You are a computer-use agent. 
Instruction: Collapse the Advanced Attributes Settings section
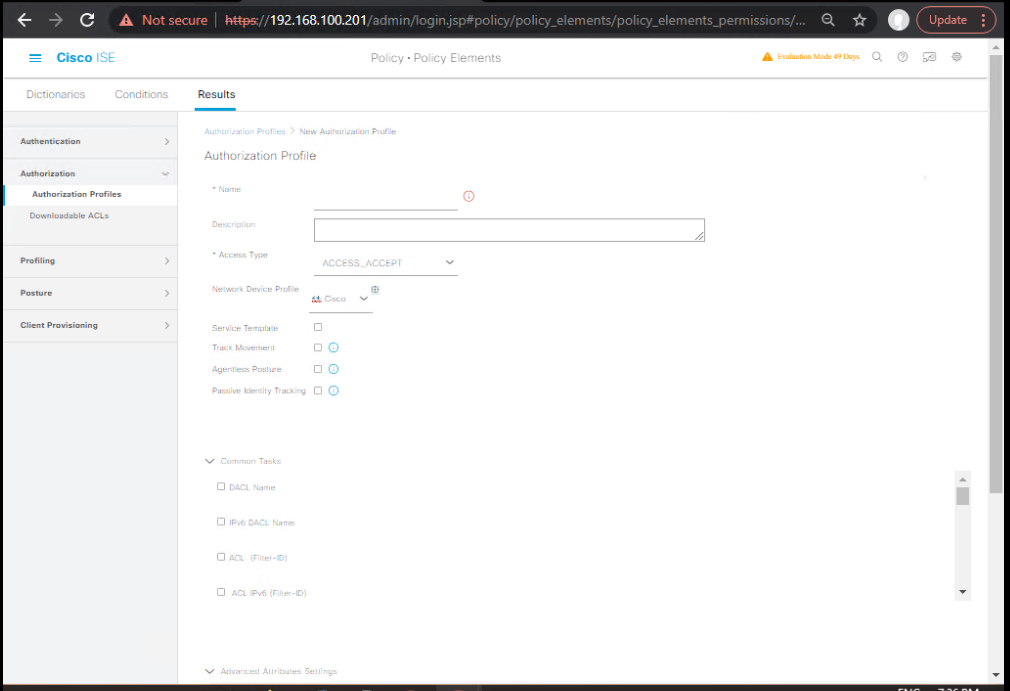click(210, 671)
